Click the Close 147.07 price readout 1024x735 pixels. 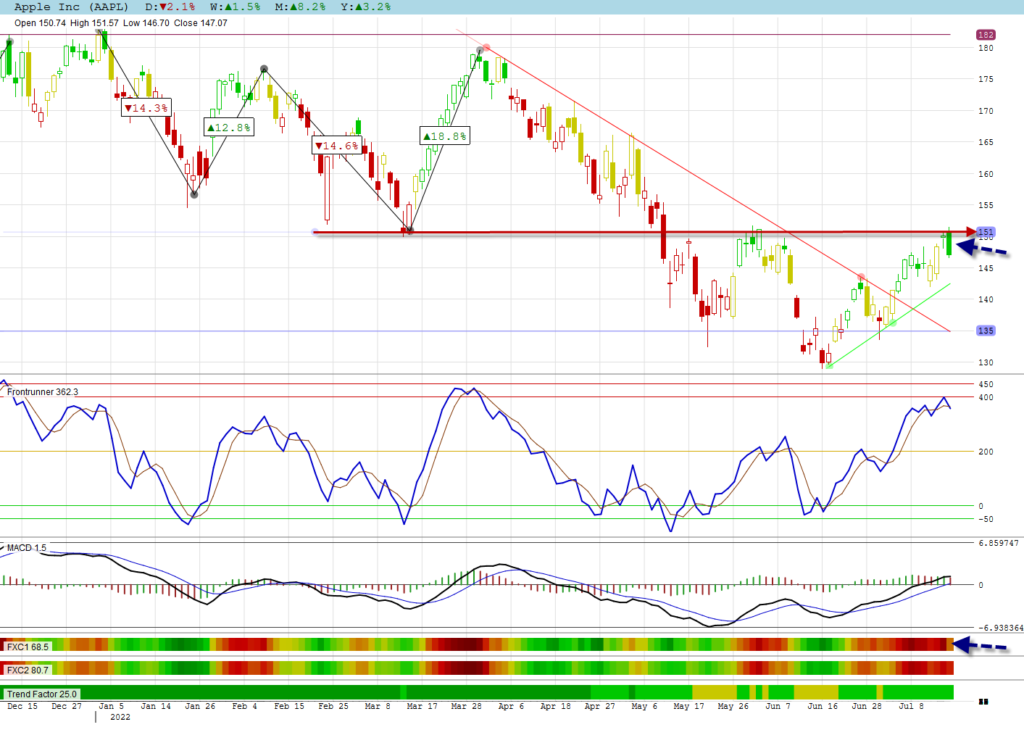click(x=200, y=23)
